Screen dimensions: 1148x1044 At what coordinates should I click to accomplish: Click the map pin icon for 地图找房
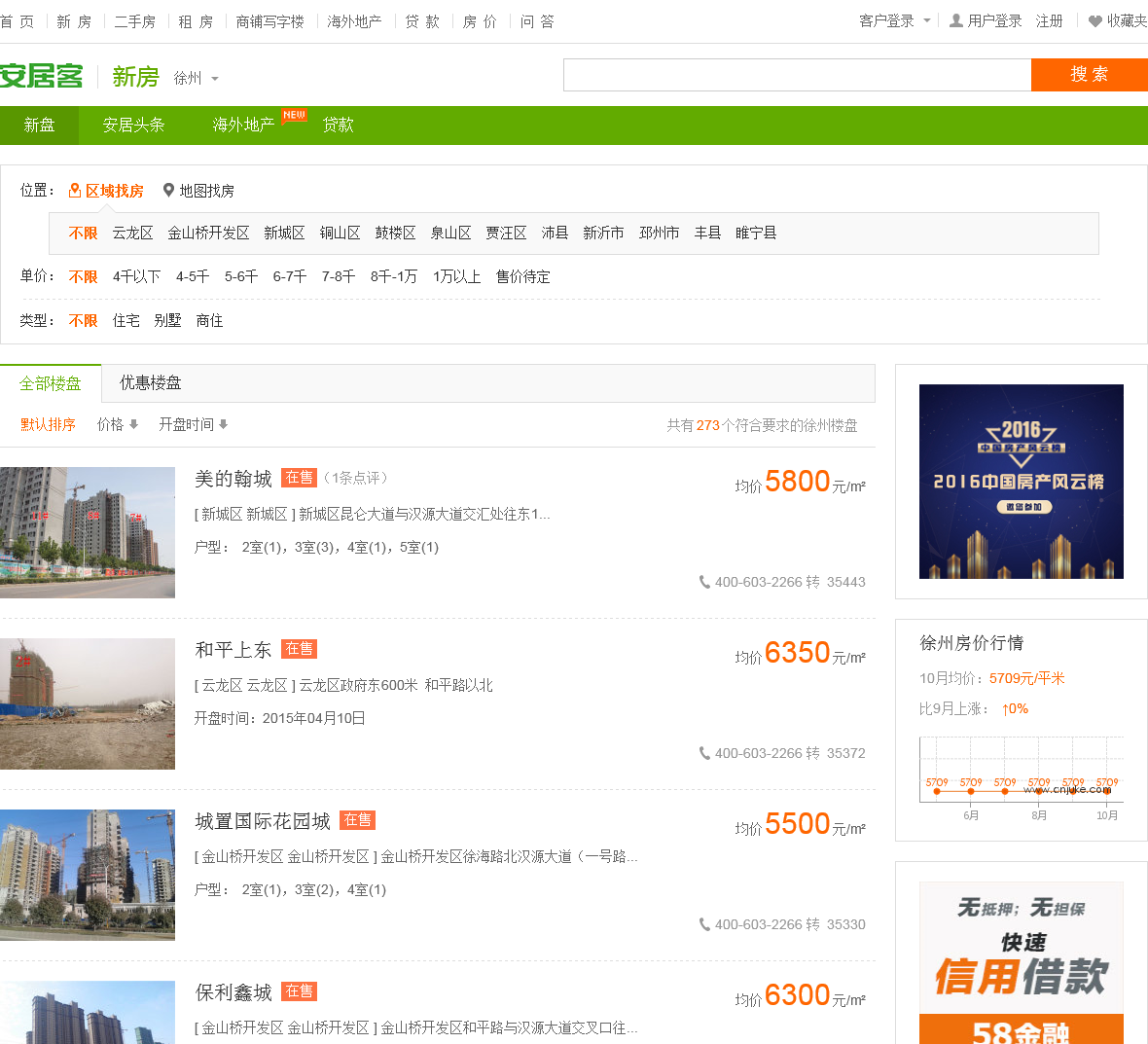click(x=168, y=191)
